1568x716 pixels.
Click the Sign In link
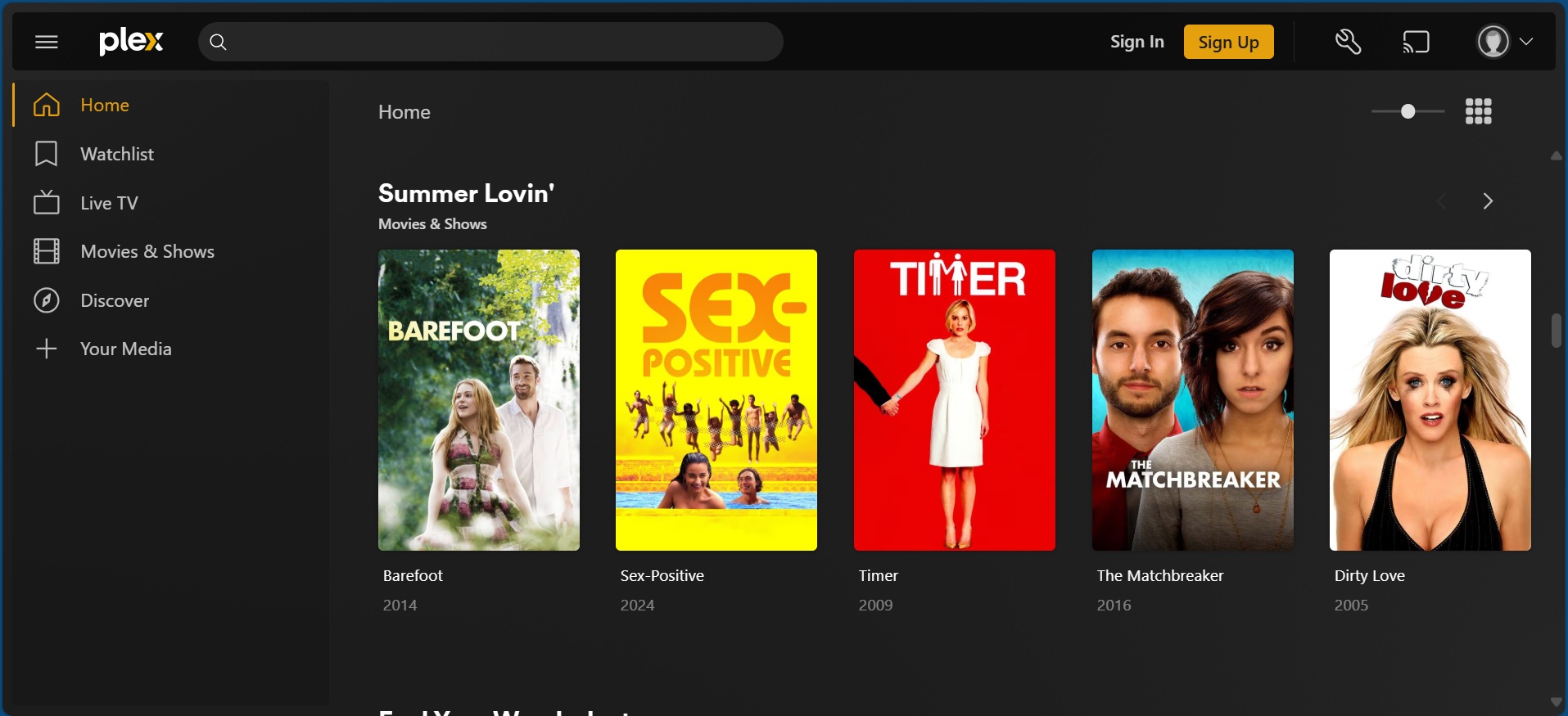[1136, 42]
